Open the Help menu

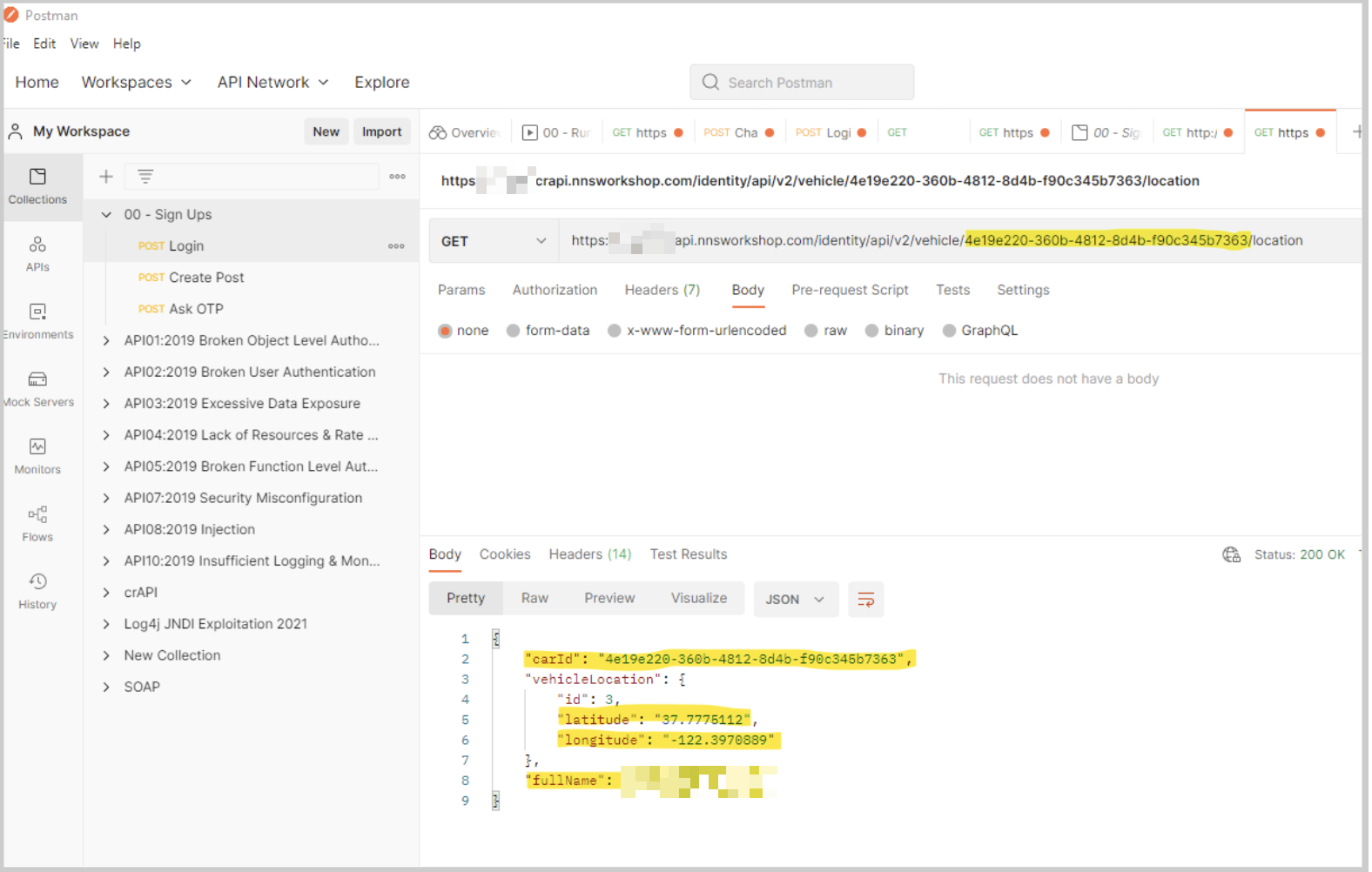coord(126,44)
